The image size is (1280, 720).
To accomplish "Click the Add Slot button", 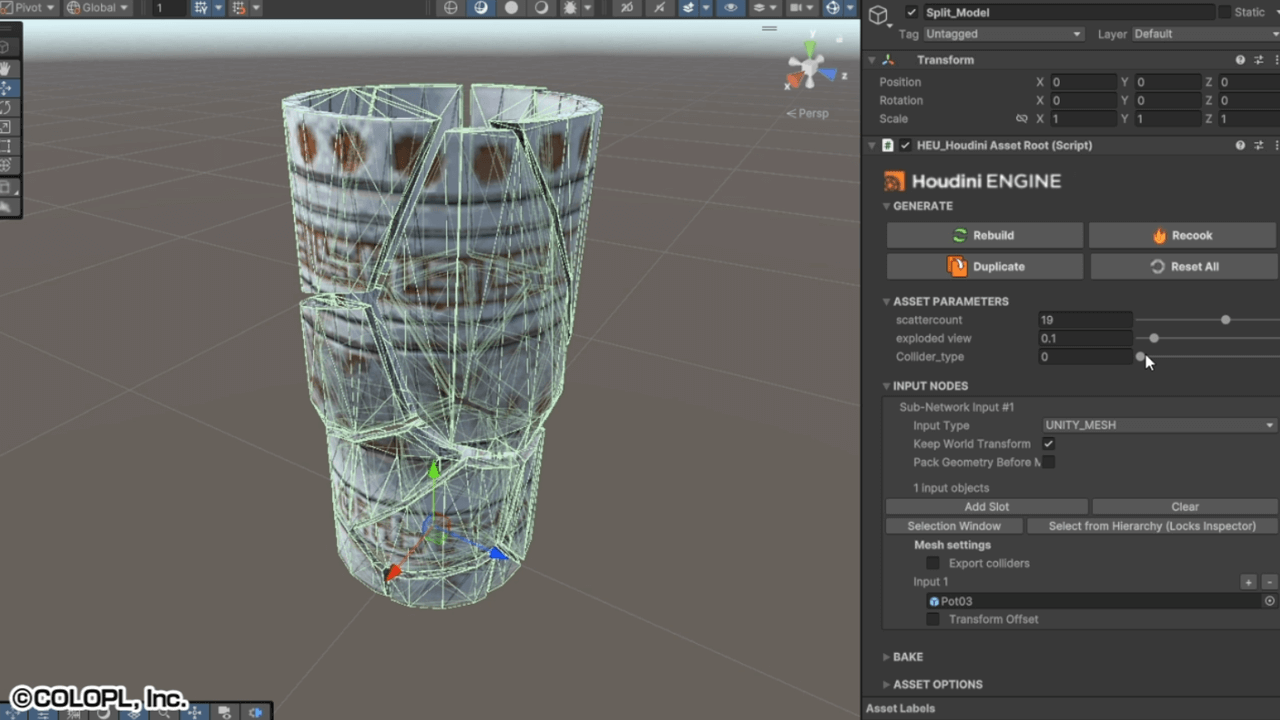I will click(987, 507).
